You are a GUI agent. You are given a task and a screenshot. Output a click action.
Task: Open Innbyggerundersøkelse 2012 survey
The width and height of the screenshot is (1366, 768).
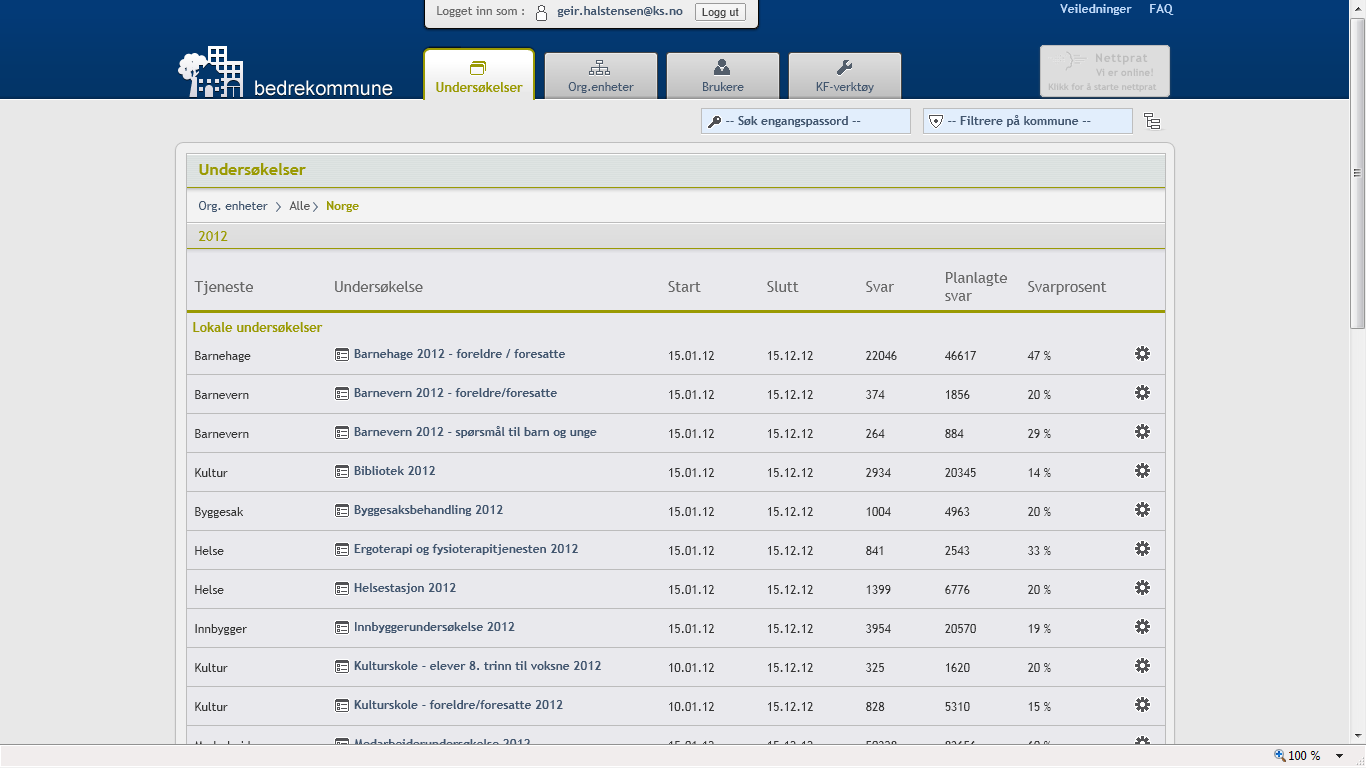click(x=434, y=627)
